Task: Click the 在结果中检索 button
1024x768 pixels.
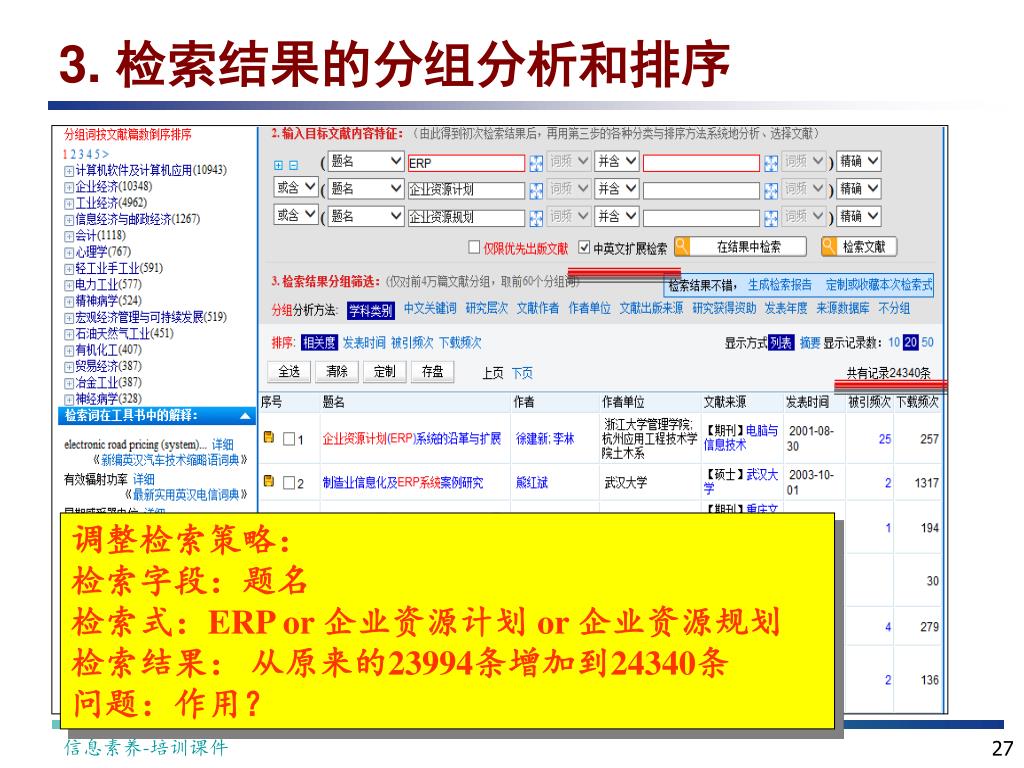Action: (741, 247)
